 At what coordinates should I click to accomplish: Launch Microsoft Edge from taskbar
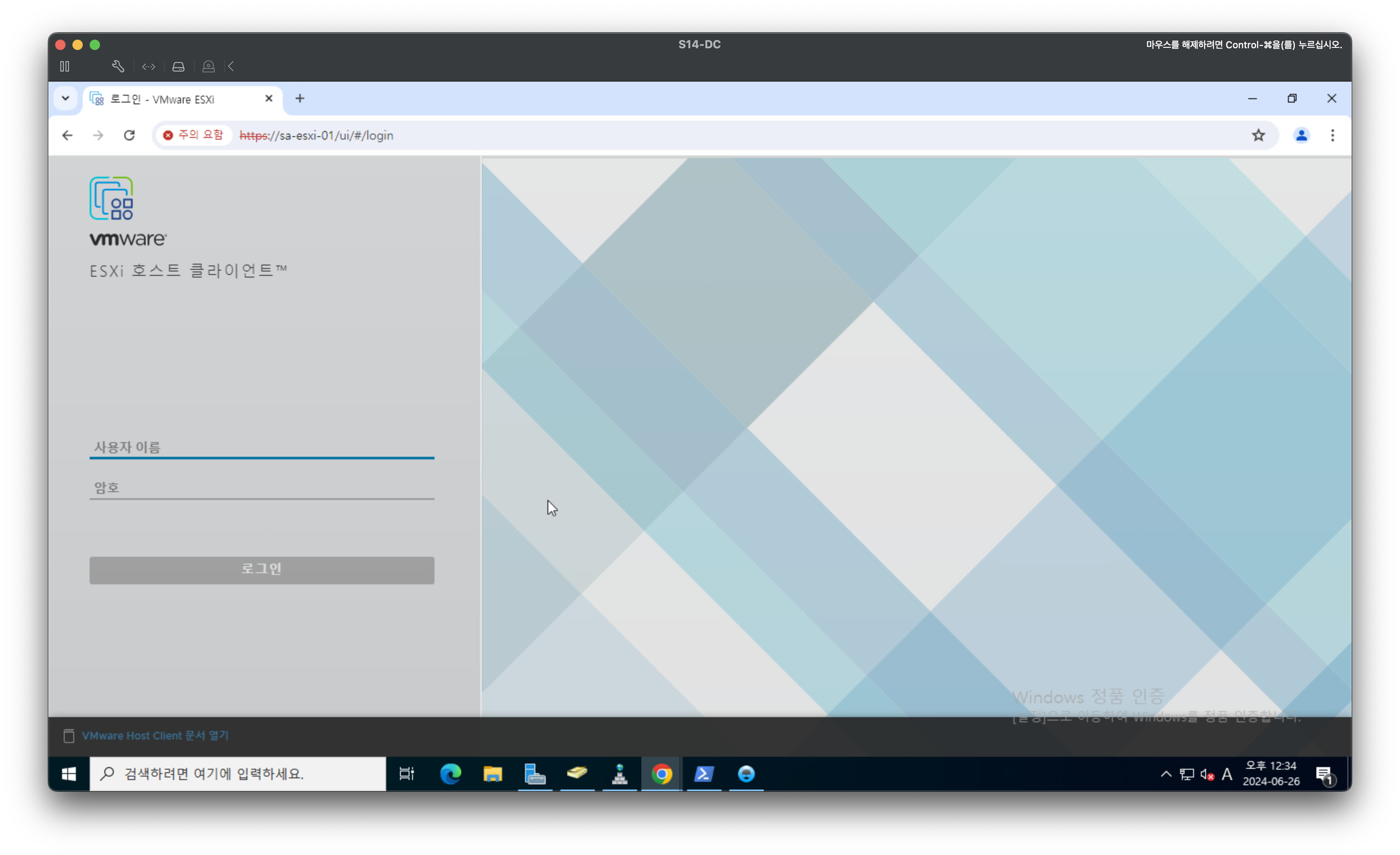(450, 774)
